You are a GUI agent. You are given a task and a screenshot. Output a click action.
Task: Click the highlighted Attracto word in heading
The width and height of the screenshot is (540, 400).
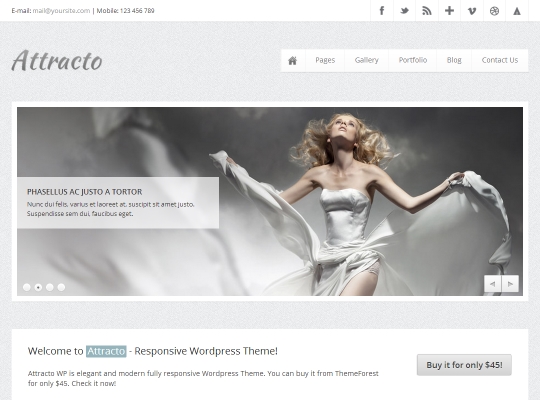pyautogui.click(x=106, y=351)
